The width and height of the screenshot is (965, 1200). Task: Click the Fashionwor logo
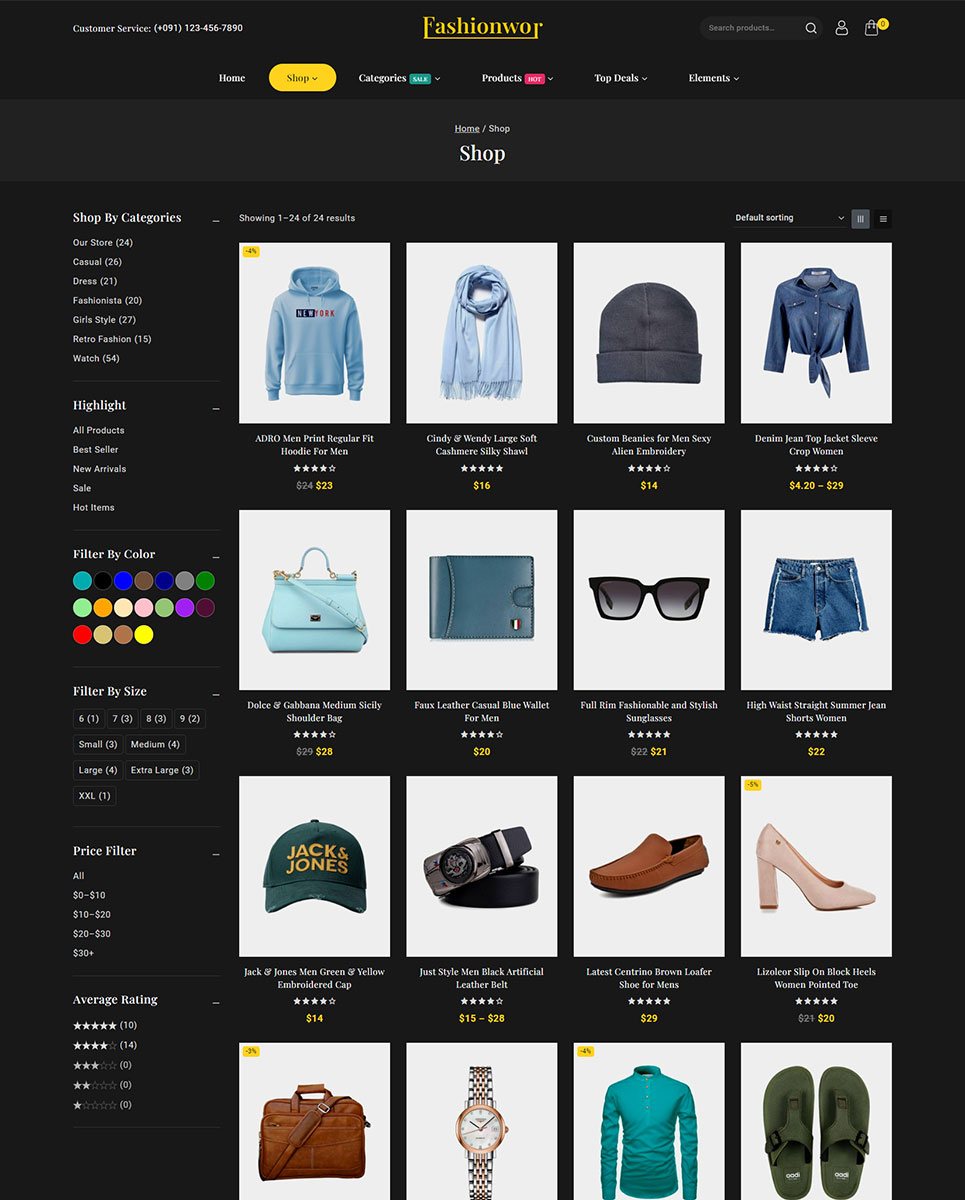click(482, 27)
